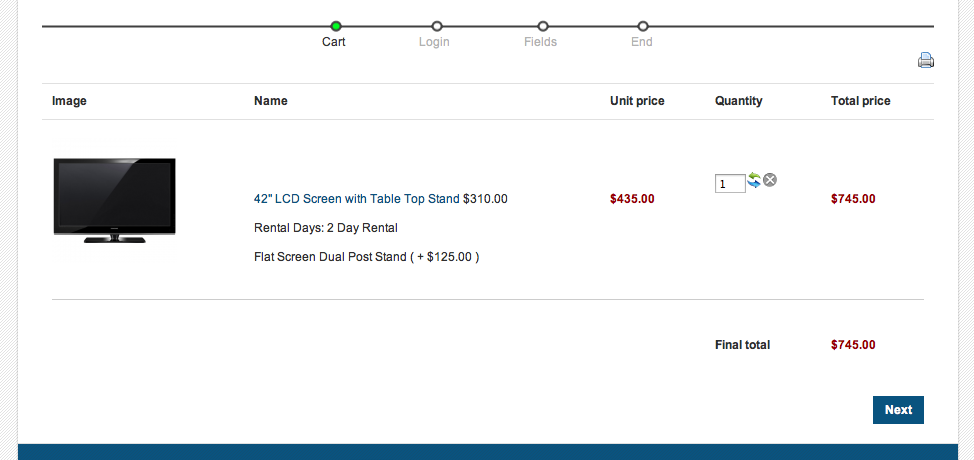The height and width of the screenshot is (460, 974).
Task: Click the Total price column header
Action: 860,101
